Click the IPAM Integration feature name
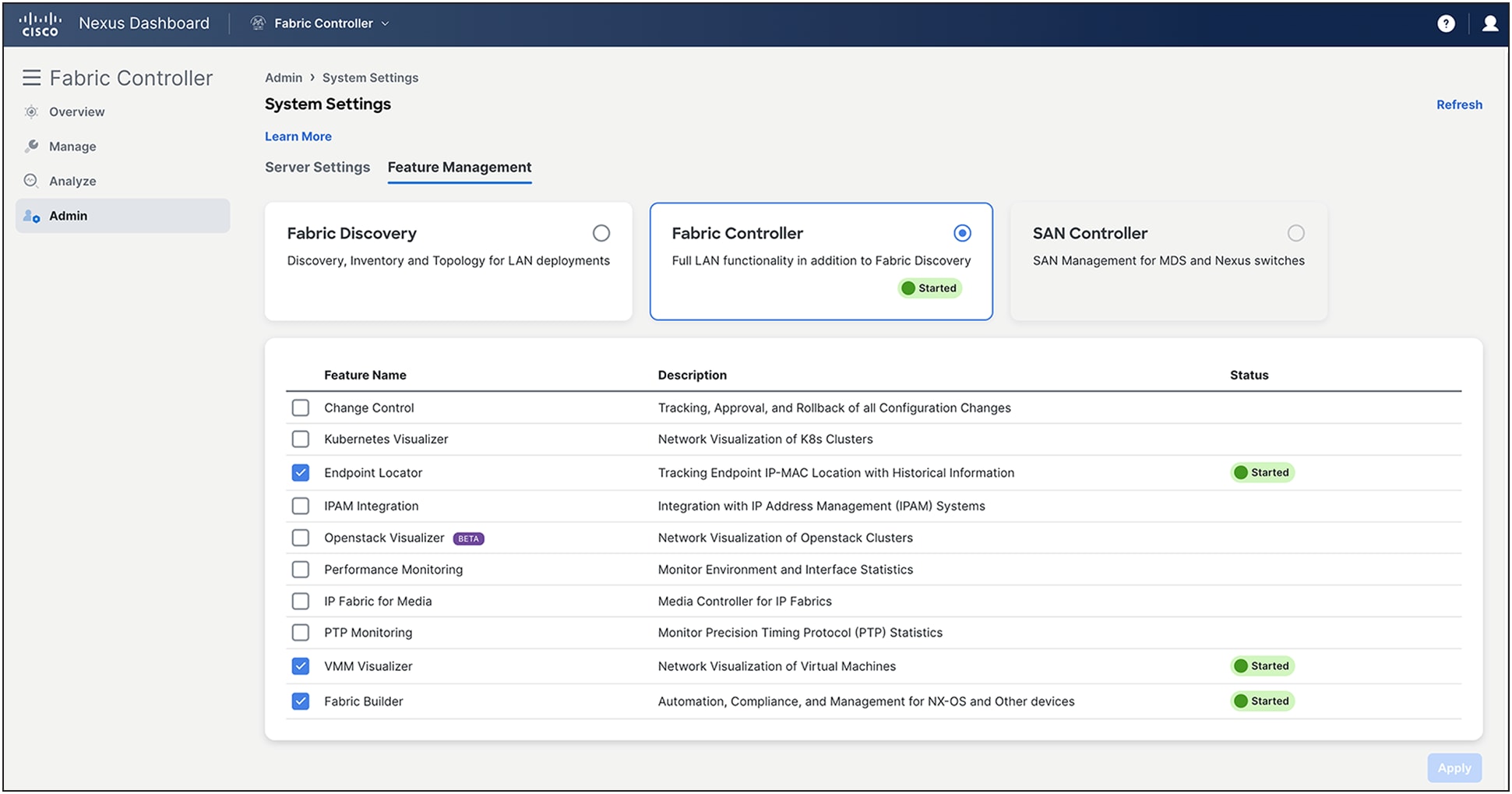This screenshot has width=1512, height=794. (x=372, y=506)
